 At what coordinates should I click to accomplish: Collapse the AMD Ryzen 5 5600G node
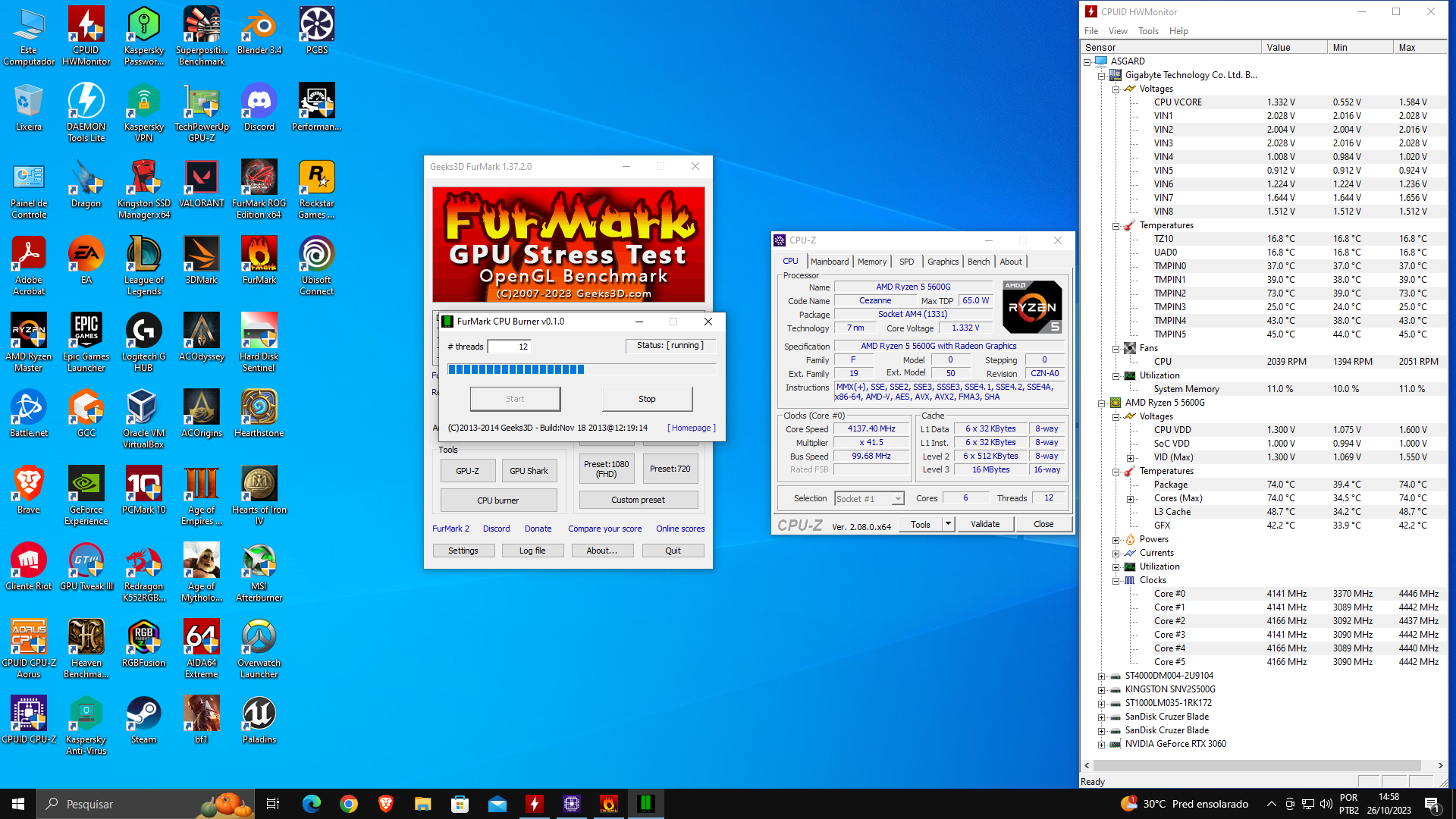pos(1101,403)
